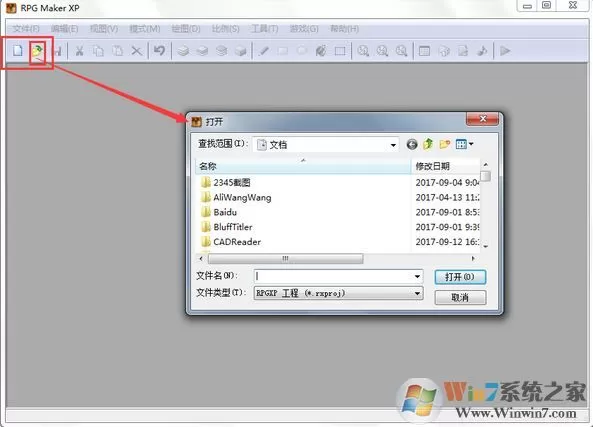
Task: Click the Open (打开) button
Action: [460, 277]
